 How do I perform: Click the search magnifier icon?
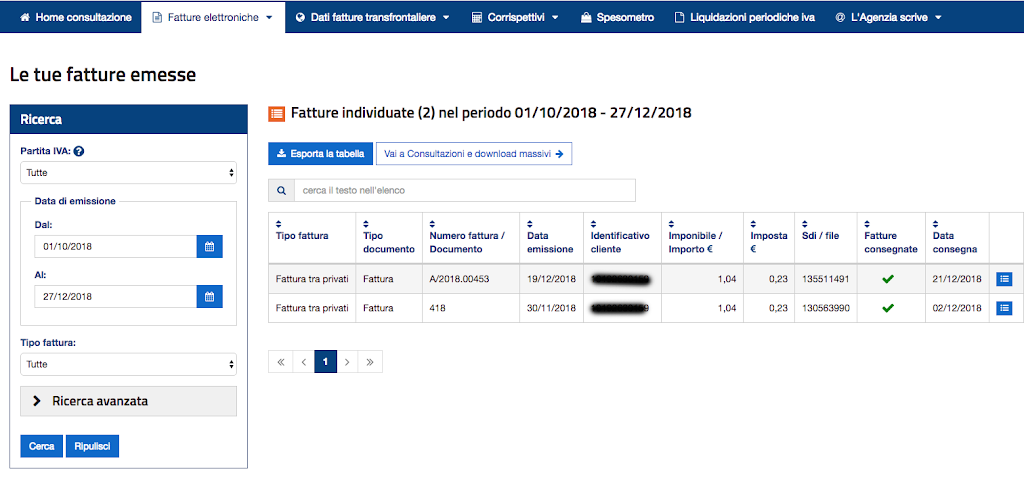point(281,190)
